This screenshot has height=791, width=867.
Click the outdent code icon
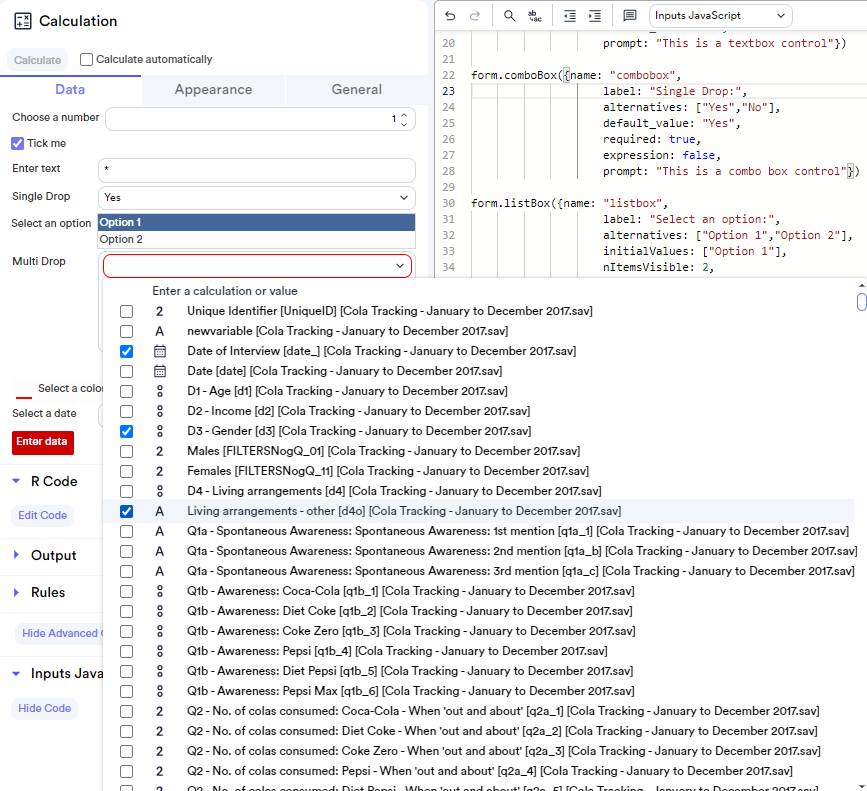tap(570, 16)
